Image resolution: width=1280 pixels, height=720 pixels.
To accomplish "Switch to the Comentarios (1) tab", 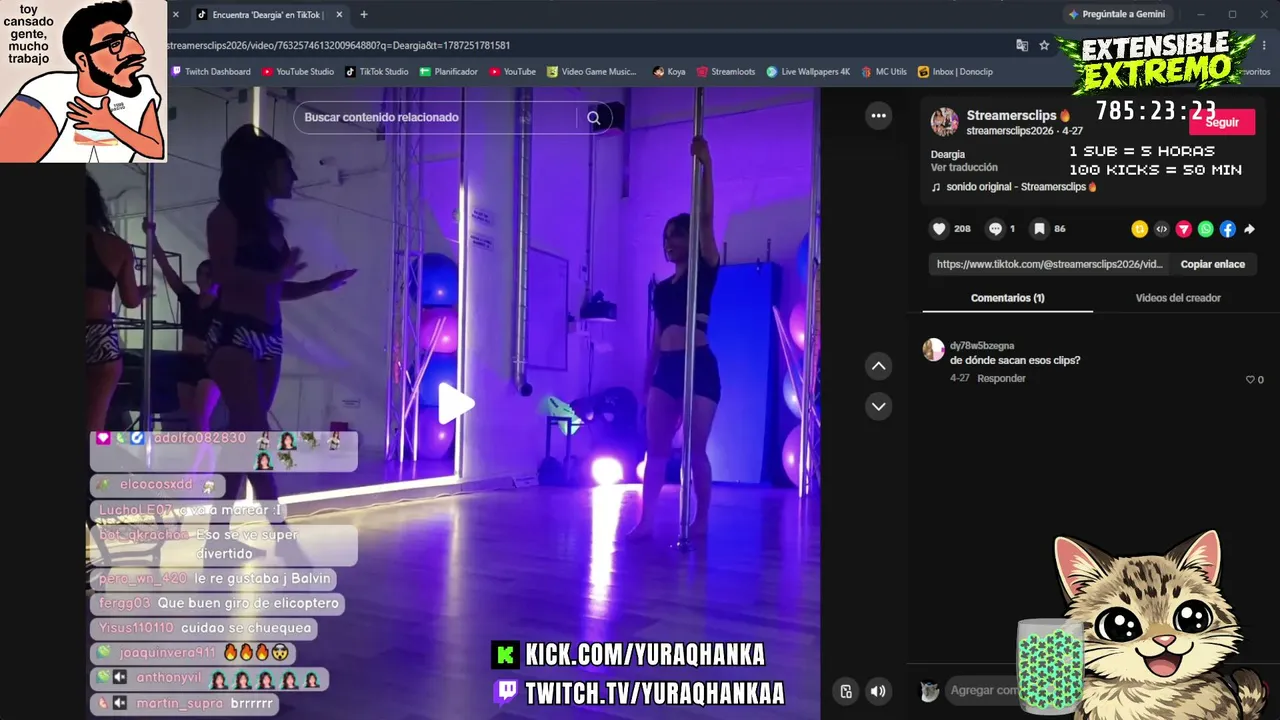I will tap(1007, 298).
